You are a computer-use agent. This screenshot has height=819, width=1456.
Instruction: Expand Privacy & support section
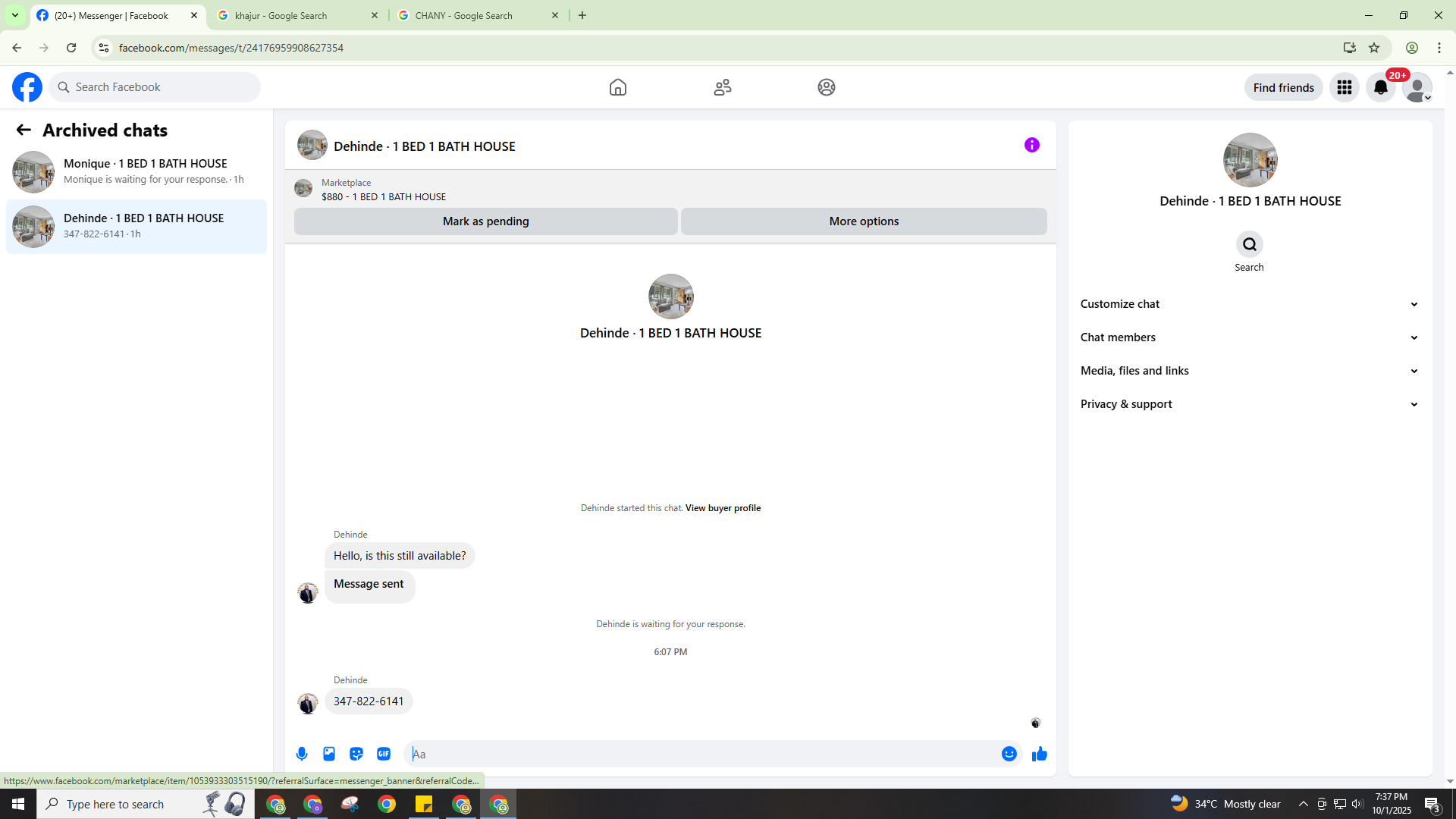tap(1250, 404)
